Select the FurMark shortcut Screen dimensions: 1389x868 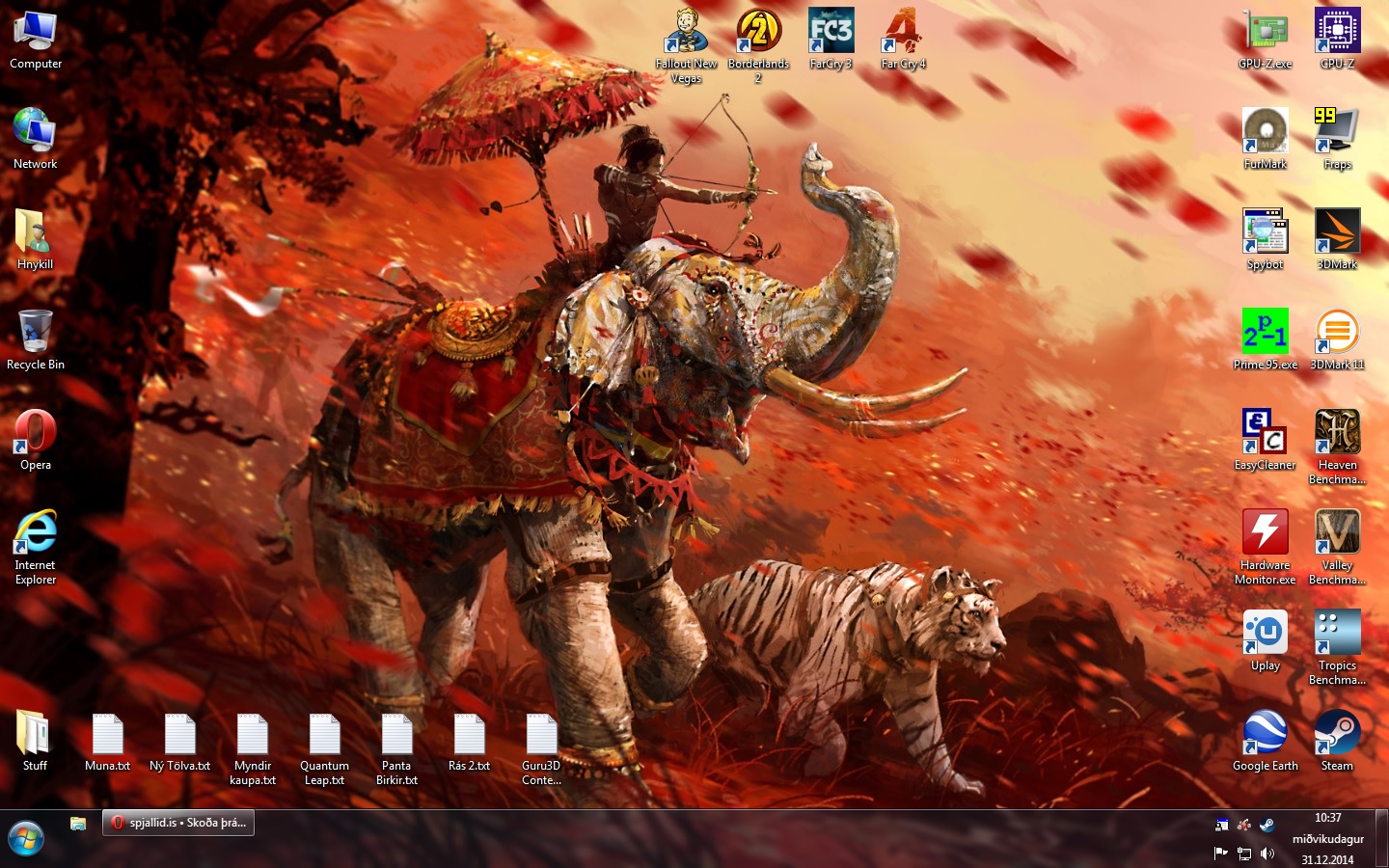(1265, 130)
